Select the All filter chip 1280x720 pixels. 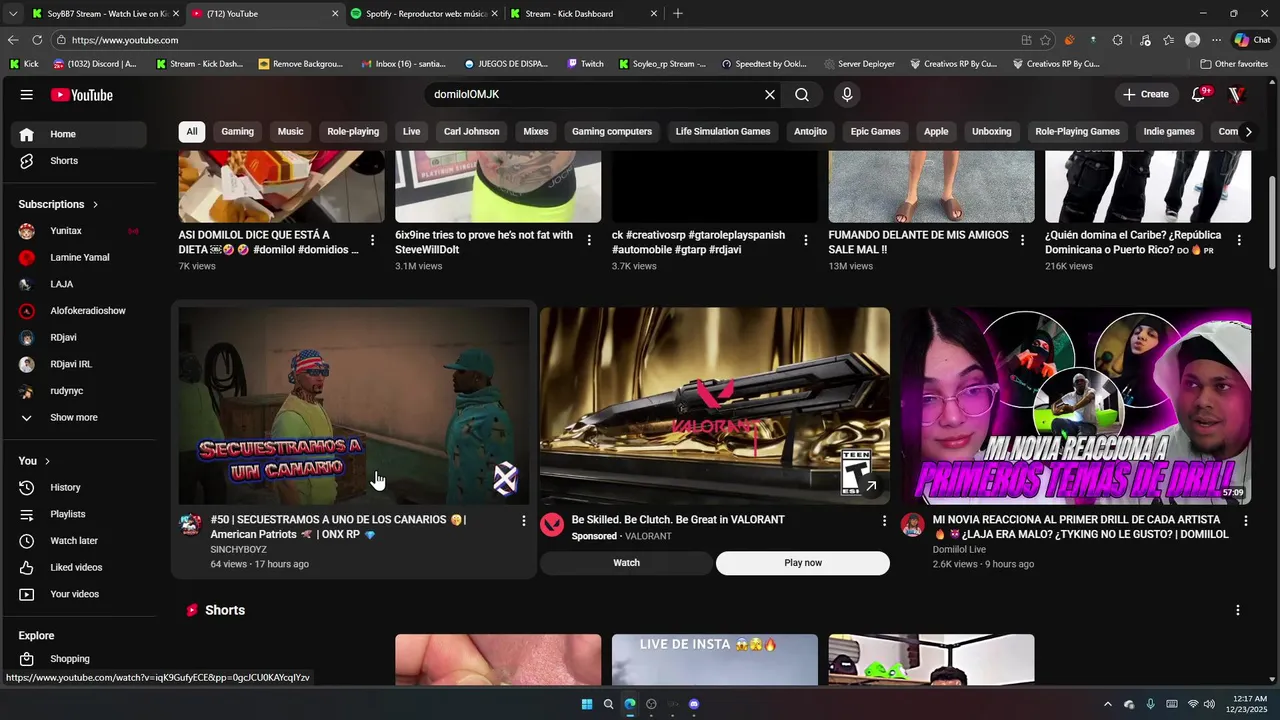[x=192, y=132]
